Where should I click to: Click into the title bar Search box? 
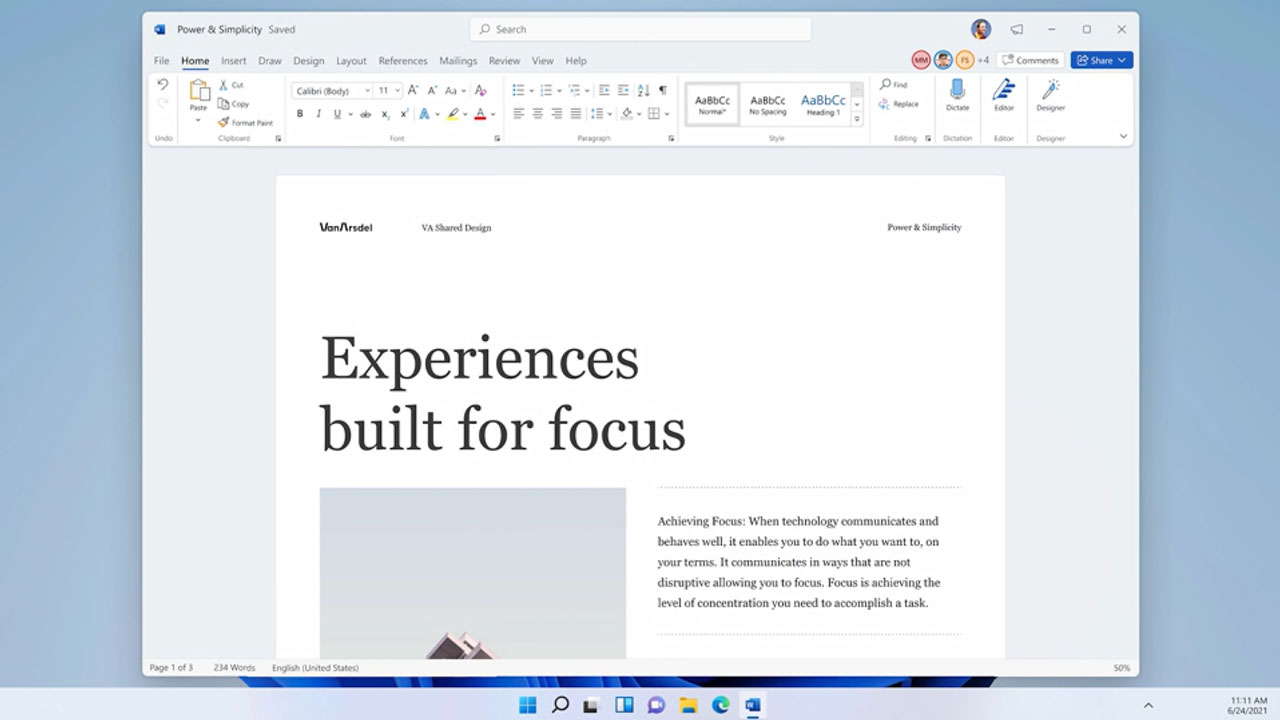[640, 29]
